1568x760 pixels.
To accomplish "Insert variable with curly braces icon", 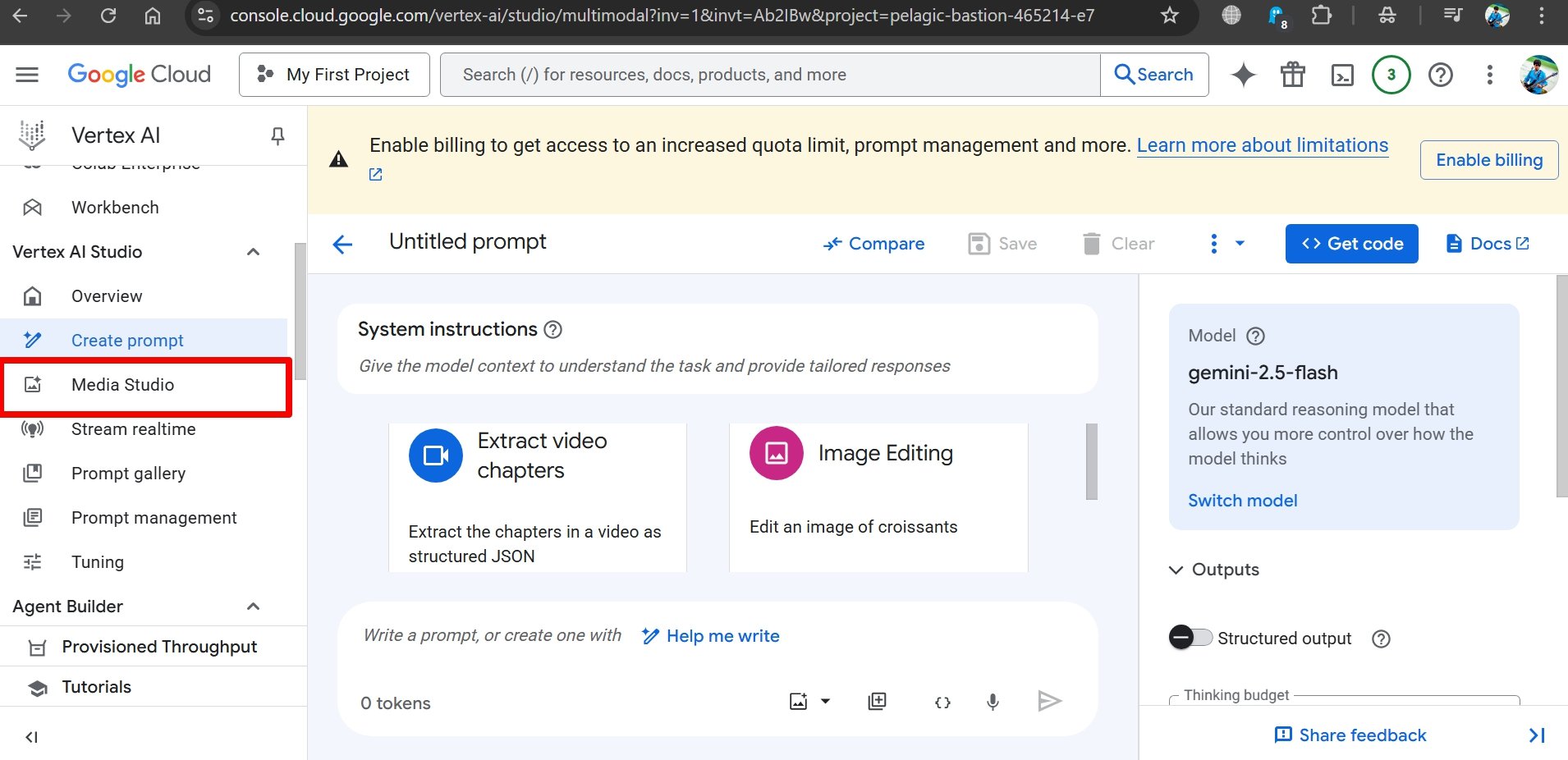I will 942,703.
